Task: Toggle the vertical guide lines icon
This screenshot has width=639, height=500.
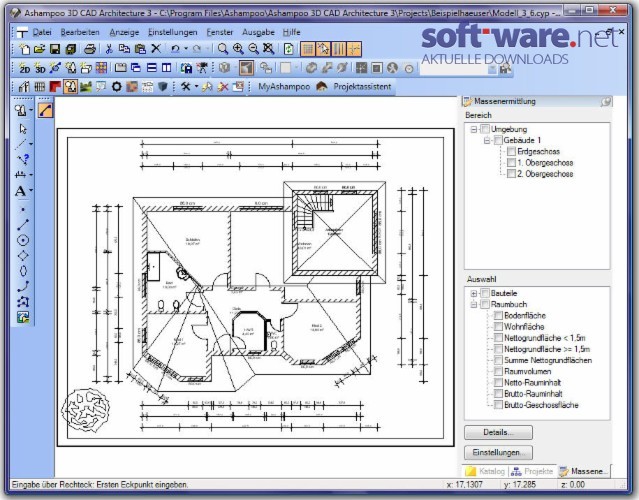Action: 339,49
